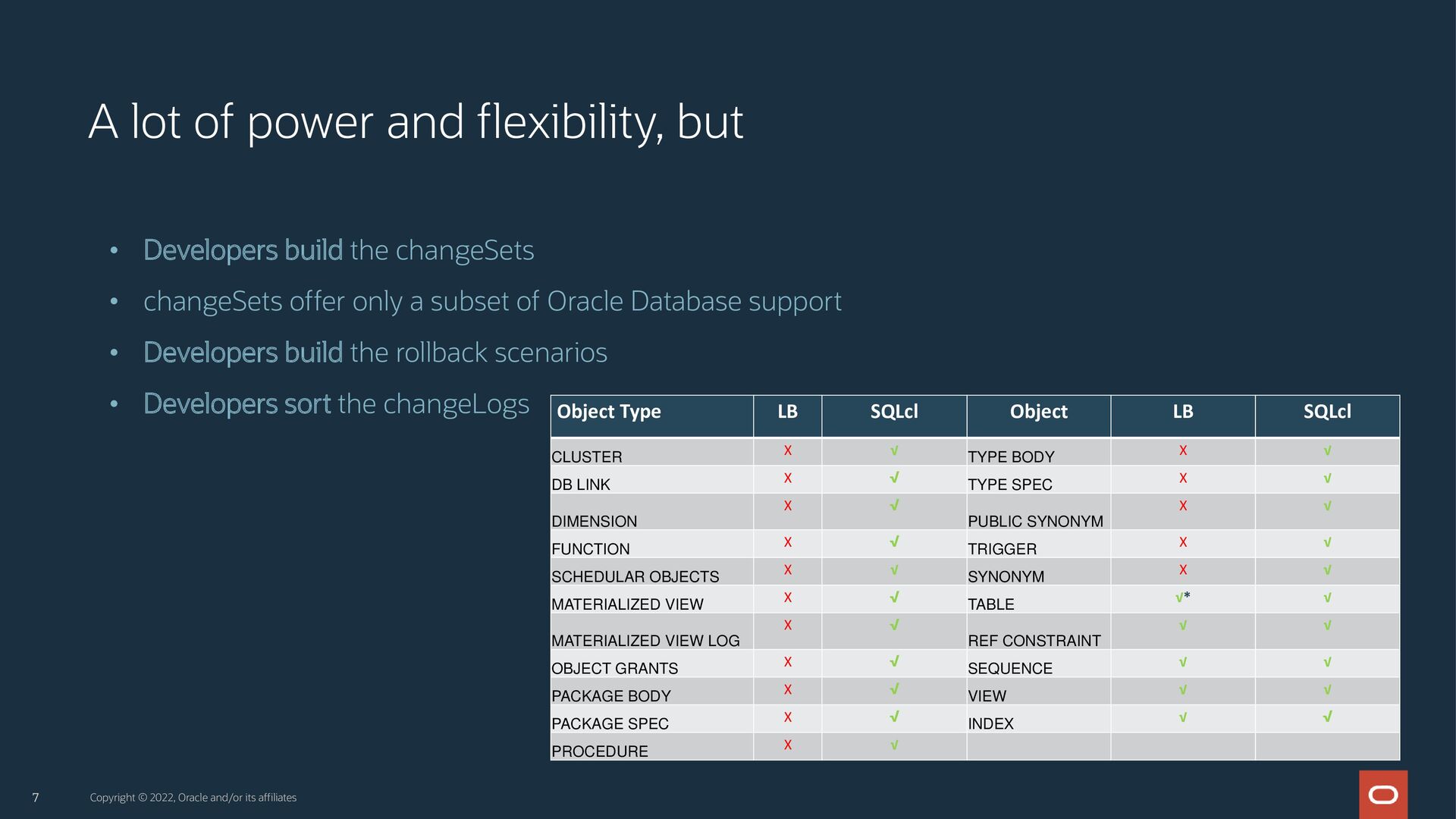
Task: Click the green check for SEQUENCE under SQLcl
Action: tap(1327, 663)
